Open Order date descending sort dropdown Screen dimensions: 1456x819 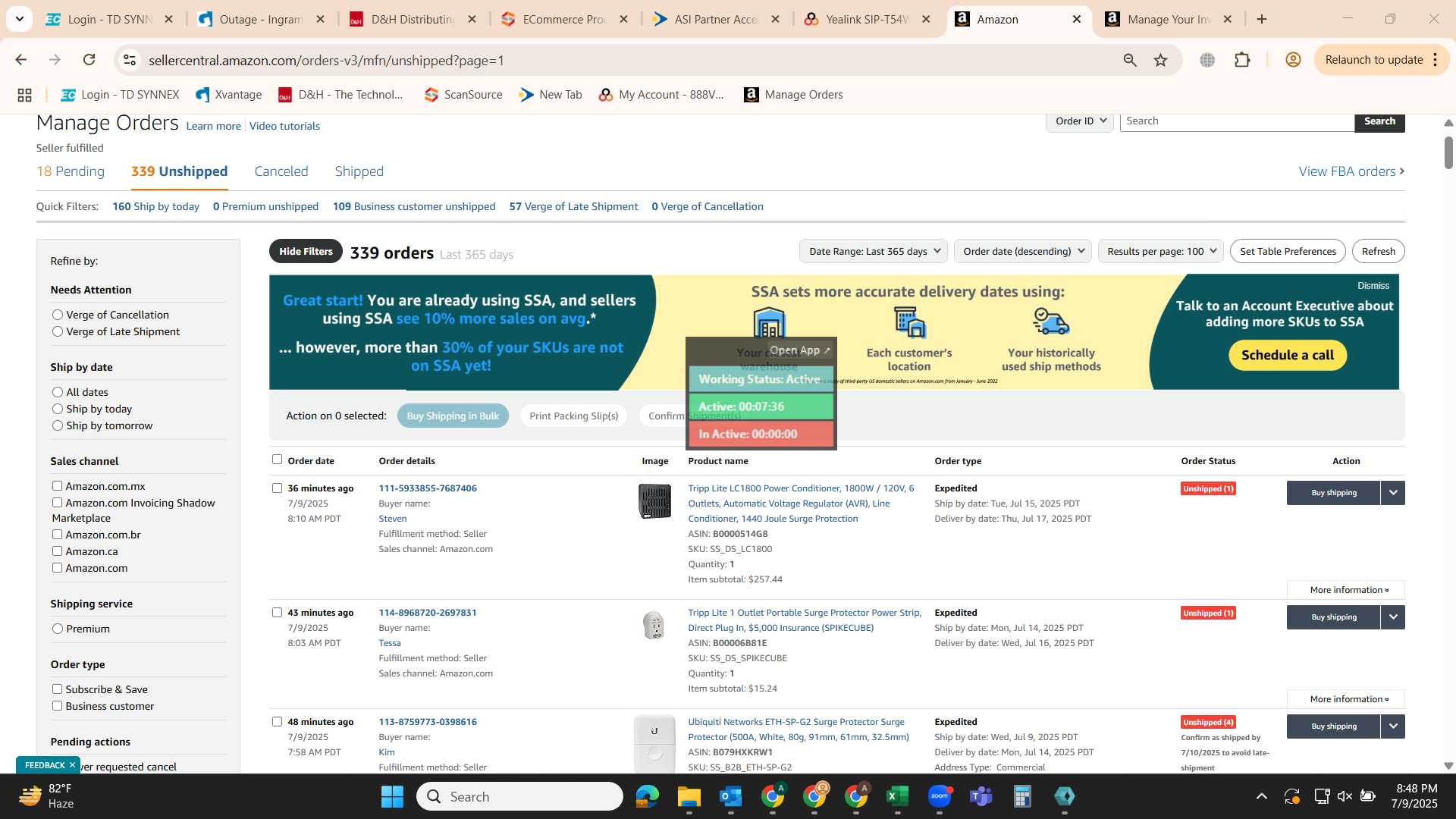(1022, 251)
